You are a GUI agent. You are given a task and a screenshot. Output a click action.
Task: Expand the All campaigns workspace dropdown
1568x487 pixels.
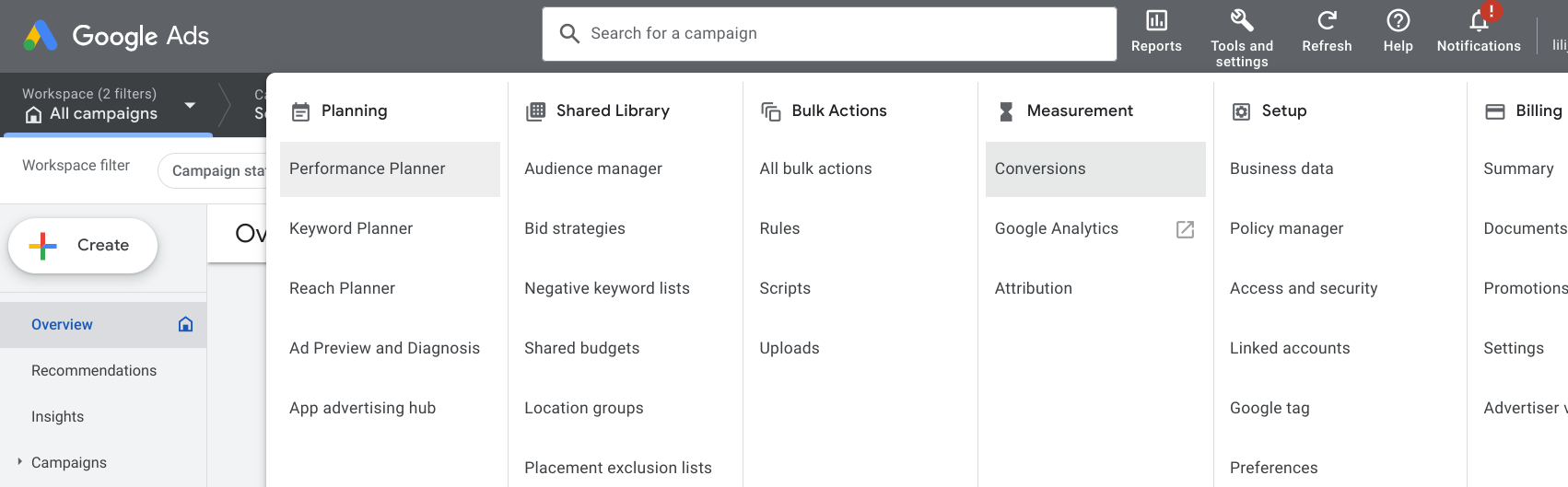[190, 105]
